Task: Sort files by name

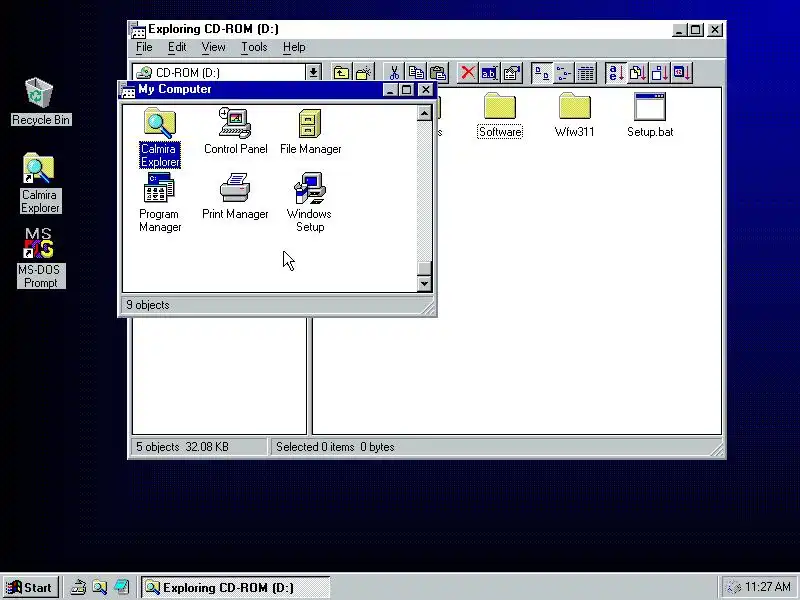Action: click(616, 73)
